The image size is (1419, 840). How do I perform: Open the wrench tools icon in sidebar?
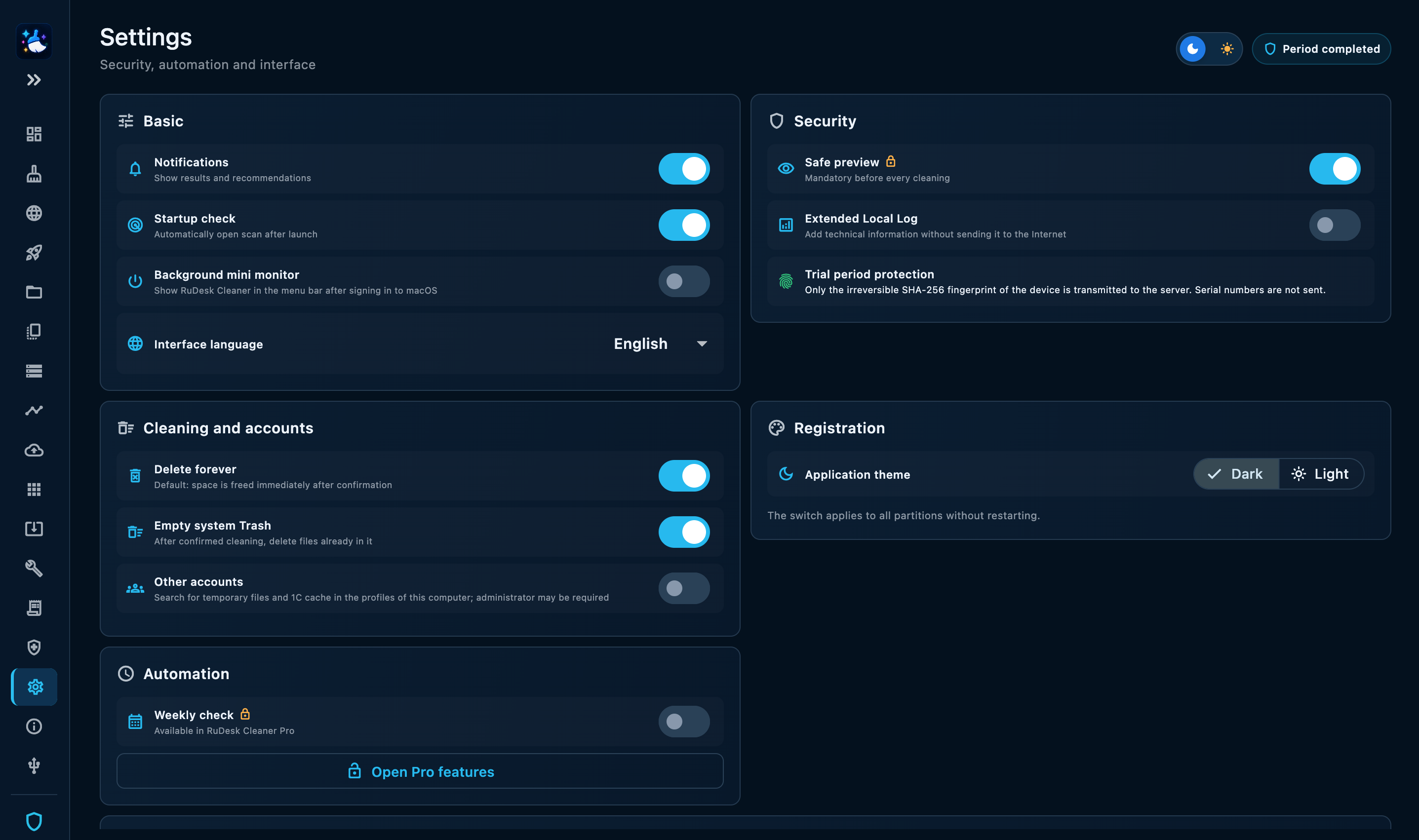(x=34, y=568)
